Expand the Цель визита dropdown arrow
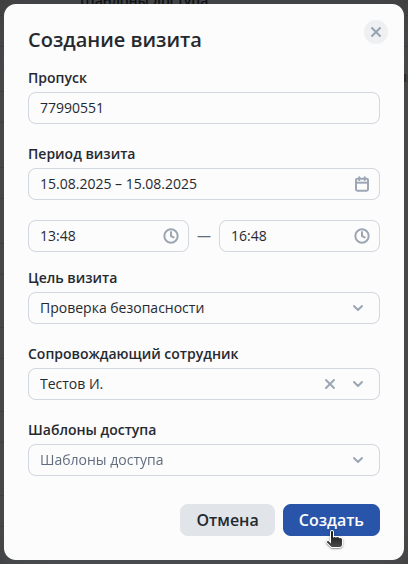 coord(358,308)
